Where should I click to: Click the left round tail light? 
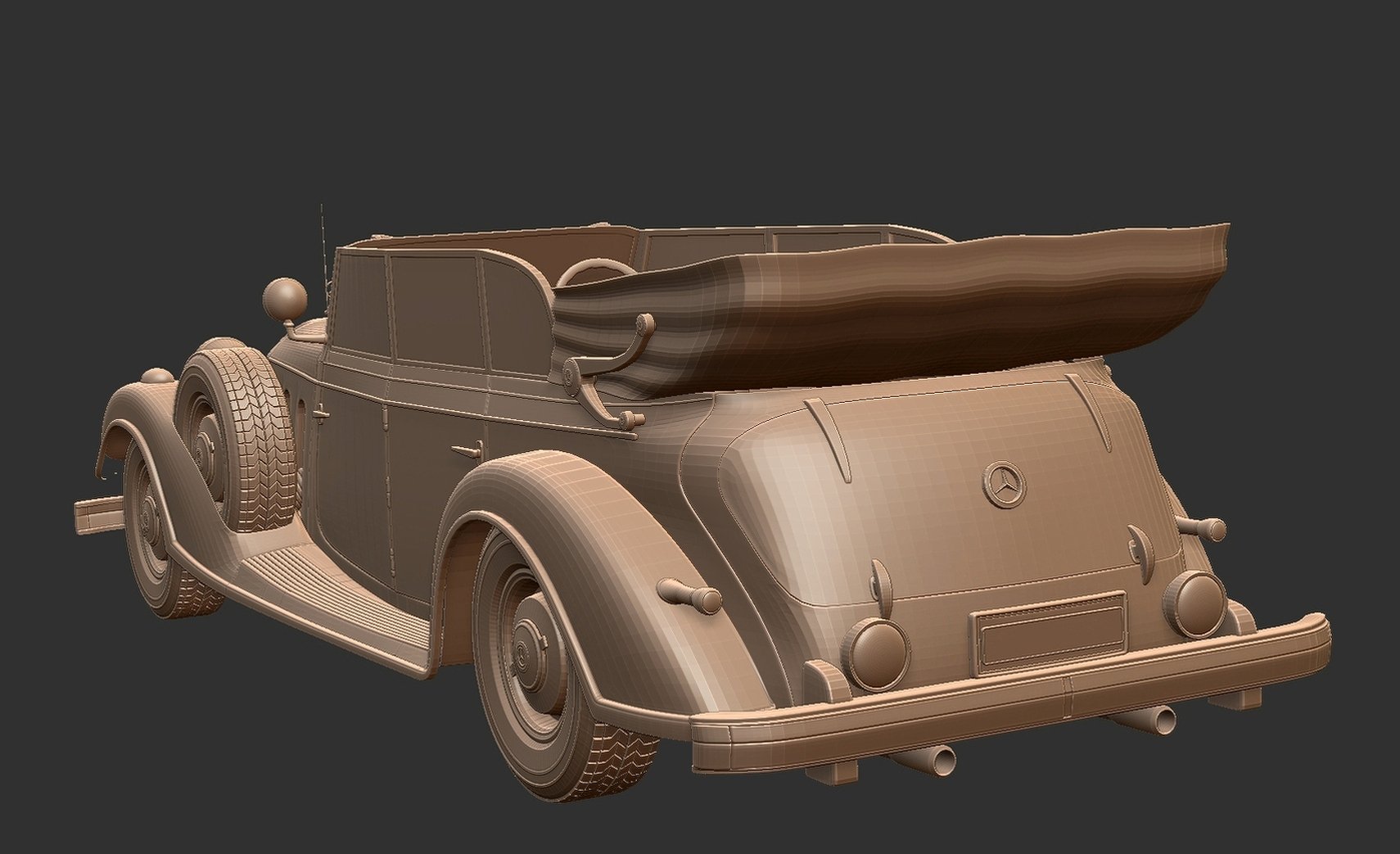878,654
